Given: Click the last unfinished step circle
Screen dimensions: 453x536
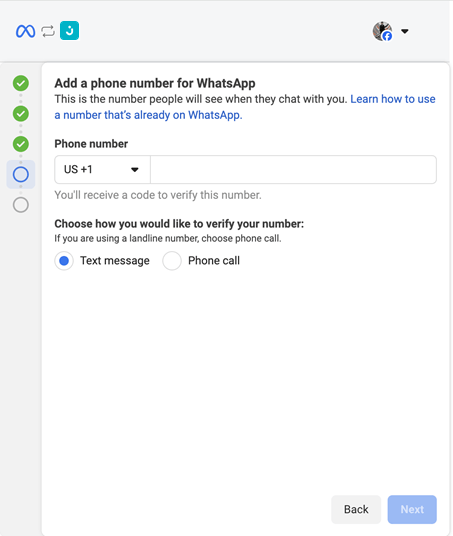Looking at the screenshot, I should pos(21,205).
